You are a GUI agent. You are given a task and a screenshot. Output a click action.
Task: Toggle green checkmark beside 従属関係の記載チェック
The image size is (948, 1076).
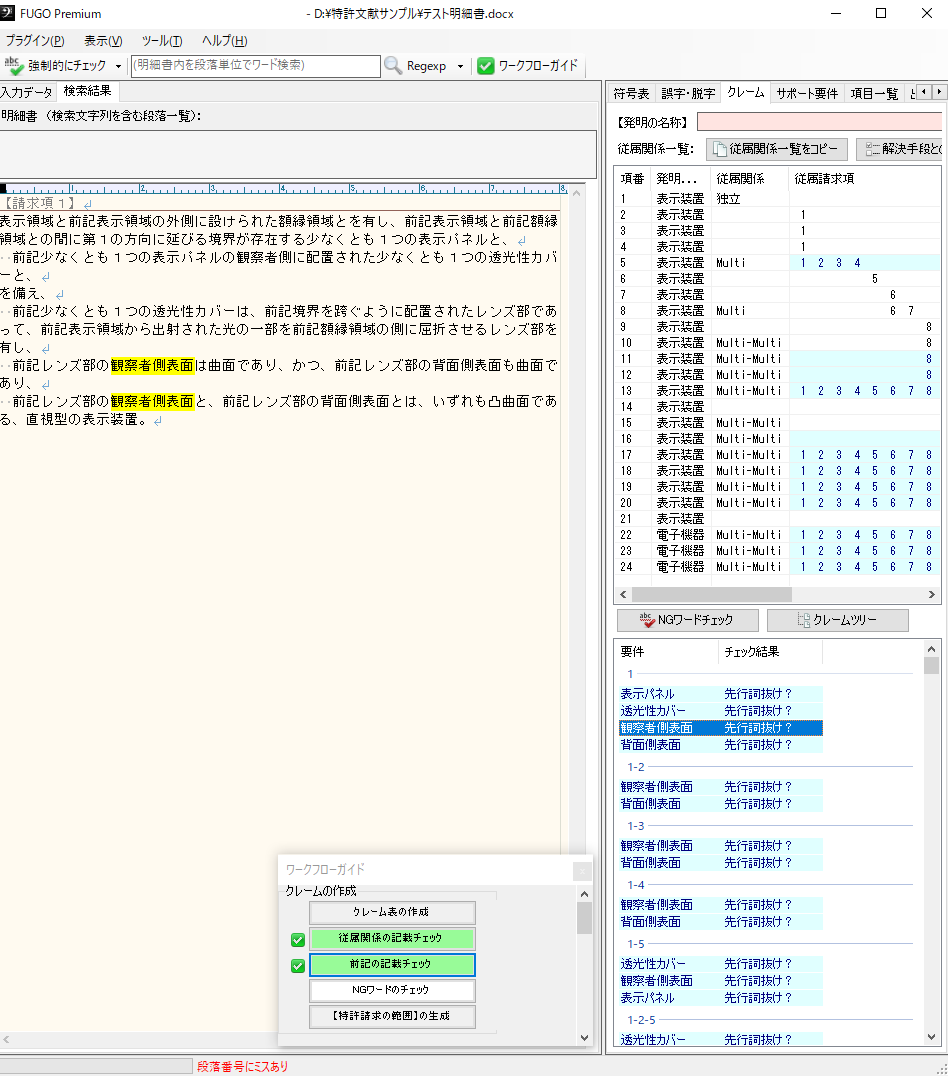click(x=298, y=939)
